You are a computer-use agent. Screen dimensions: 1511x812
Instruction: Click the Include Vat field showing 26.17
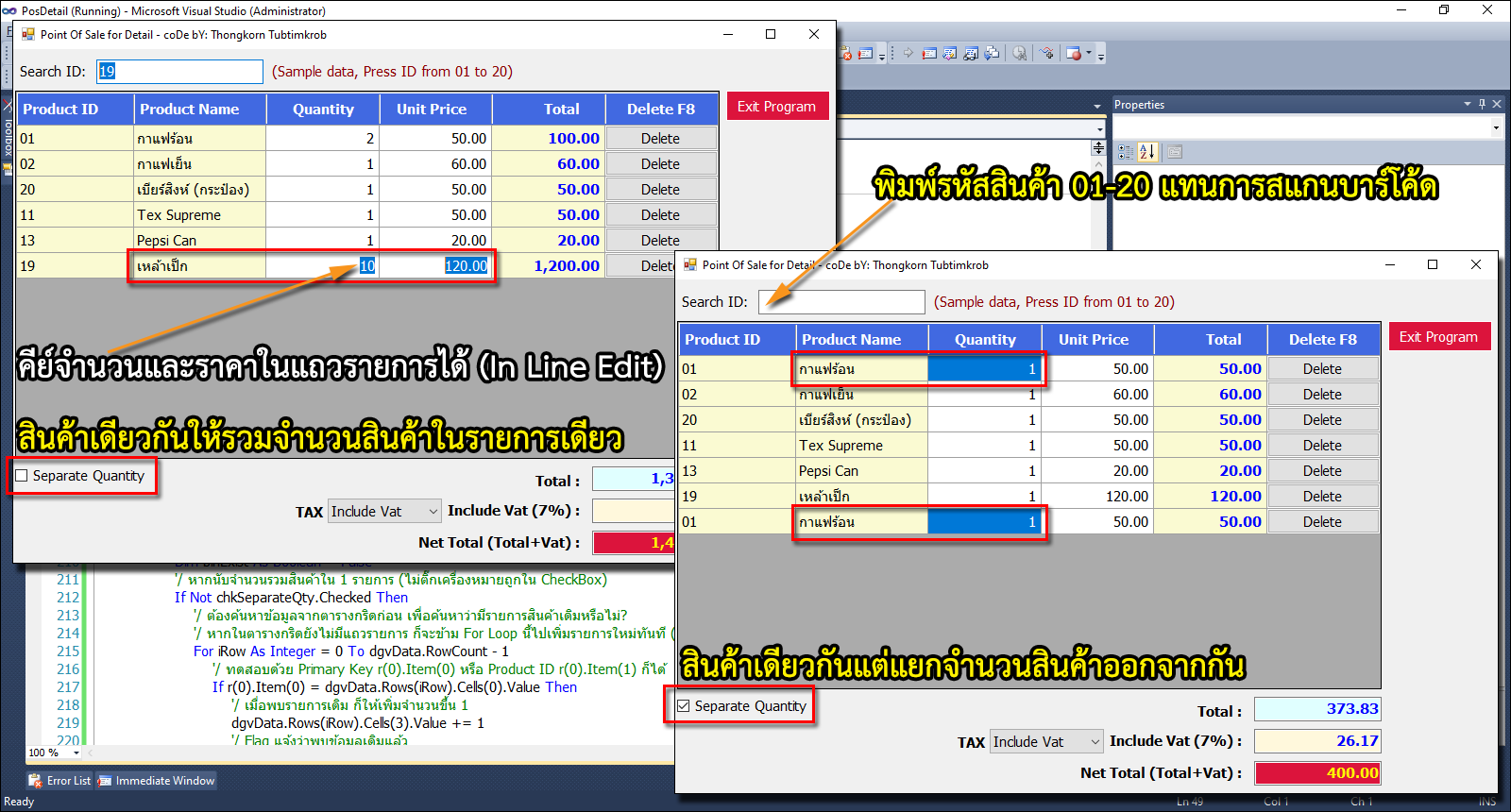[1317, 741]
